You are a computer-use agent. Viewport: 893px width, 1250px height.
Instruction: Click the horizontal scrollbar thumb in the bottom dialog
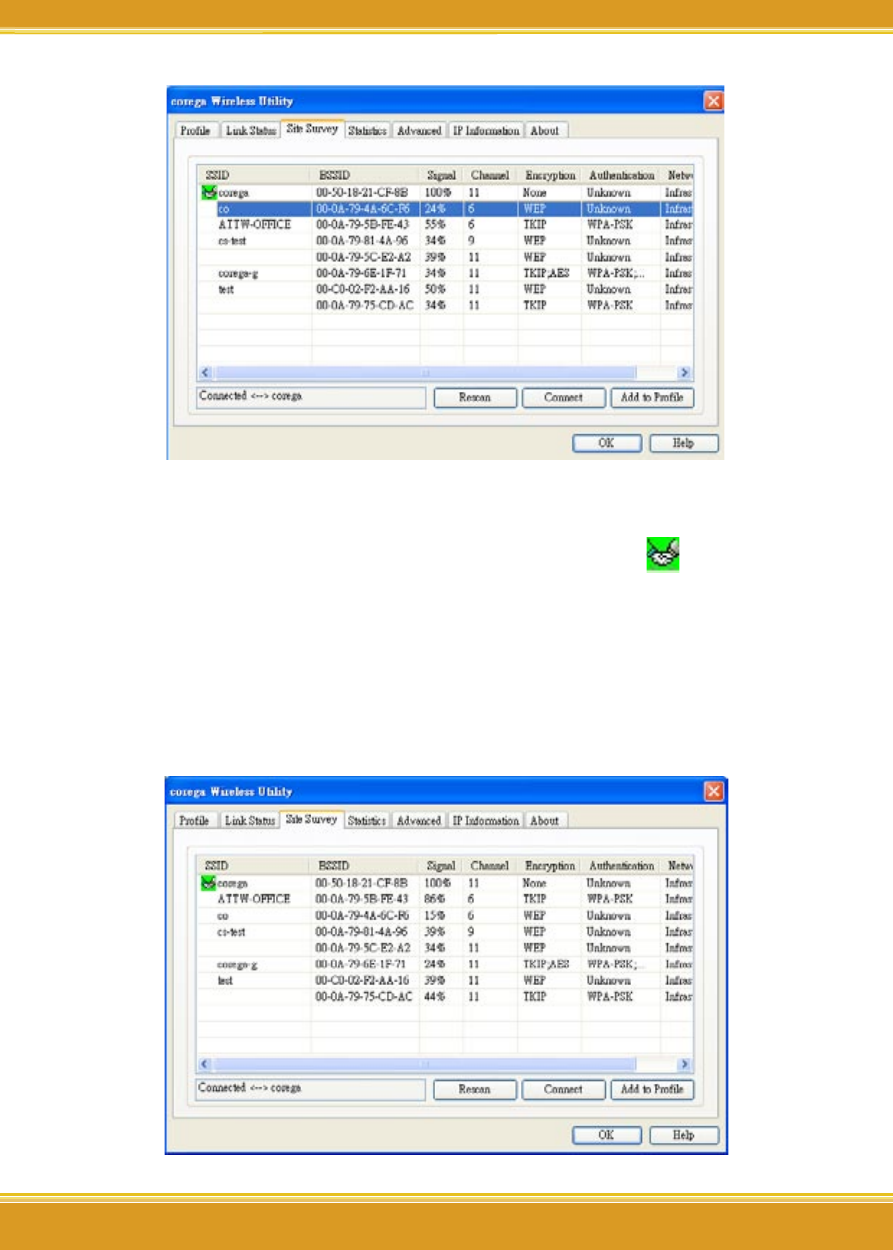423,1064
